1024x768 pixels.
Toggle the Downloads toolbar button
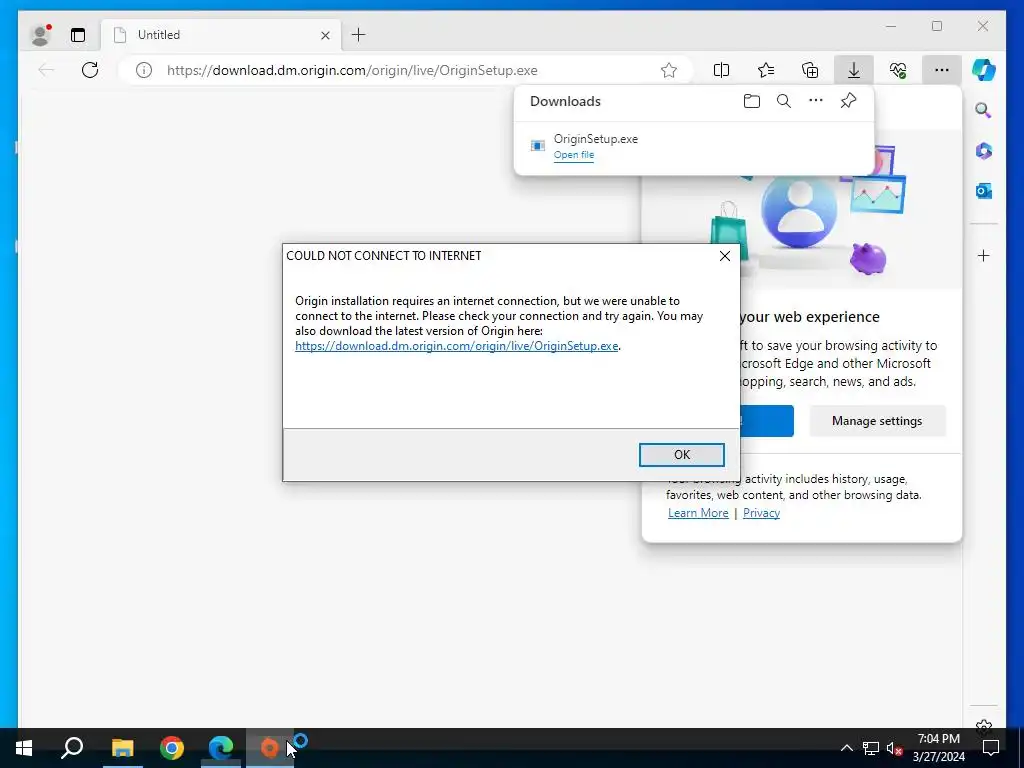pyautogui.click(x=854, y=70)
